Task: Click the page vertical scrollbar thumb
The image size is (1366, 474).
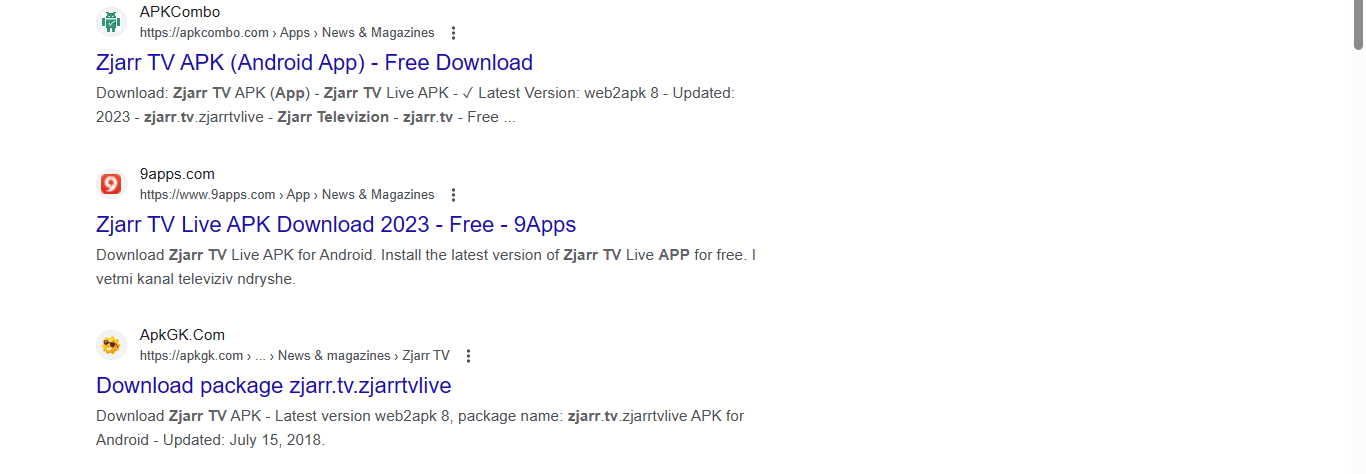Action: [1359, 24]
